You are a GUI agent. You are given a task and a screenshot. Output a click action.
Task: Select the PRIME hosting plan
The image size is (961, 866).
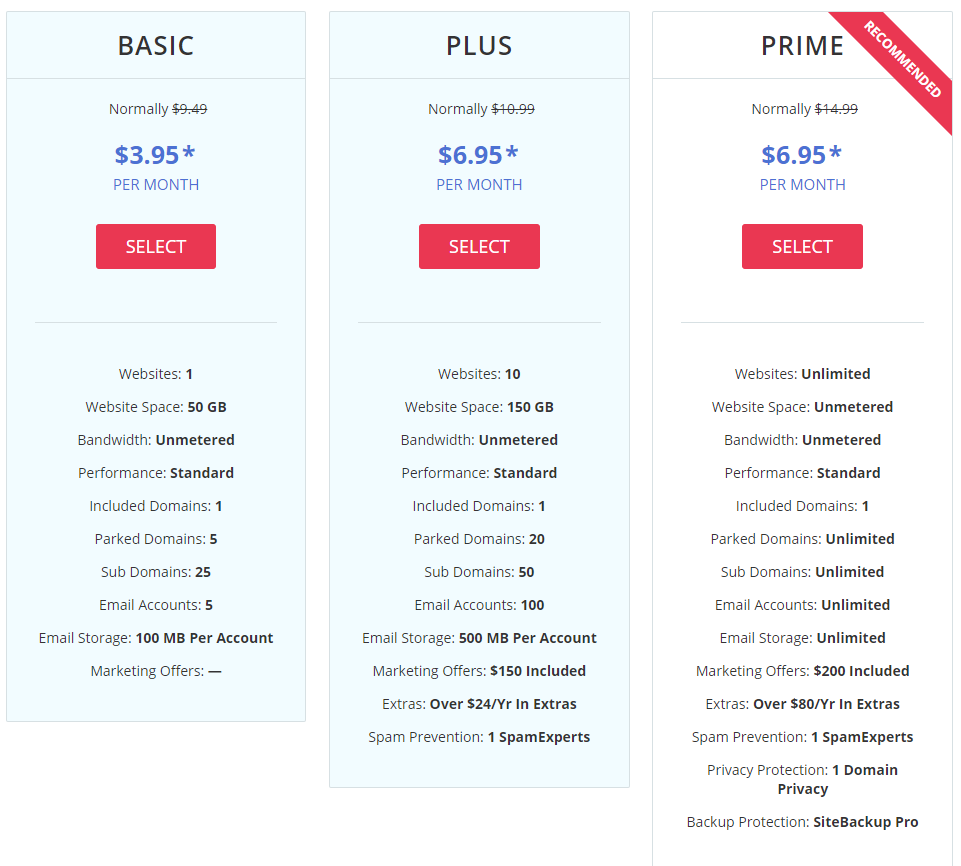click(802, 246)
